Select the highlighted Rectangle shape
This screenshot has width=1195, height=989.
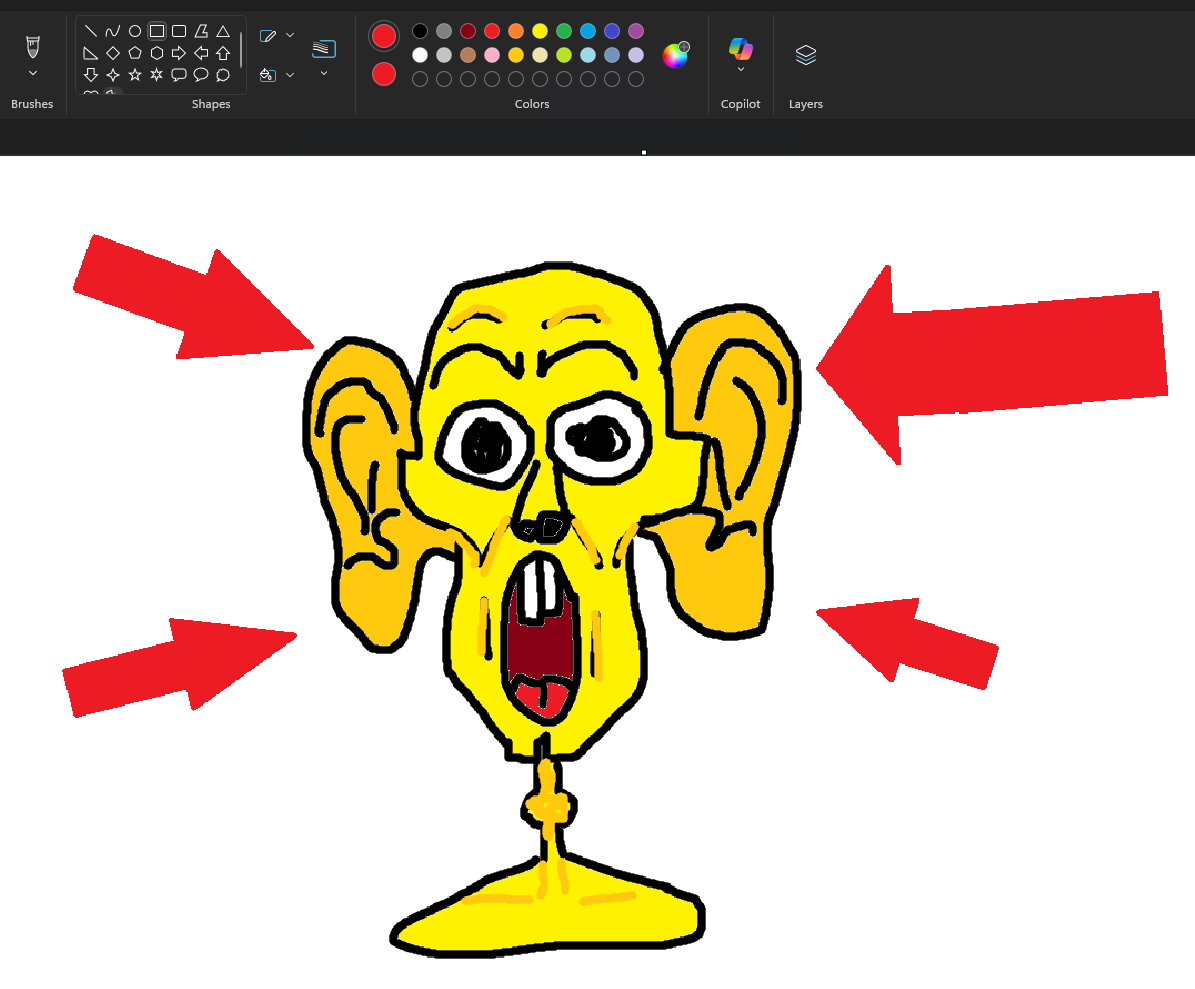(x=157, y=31)
